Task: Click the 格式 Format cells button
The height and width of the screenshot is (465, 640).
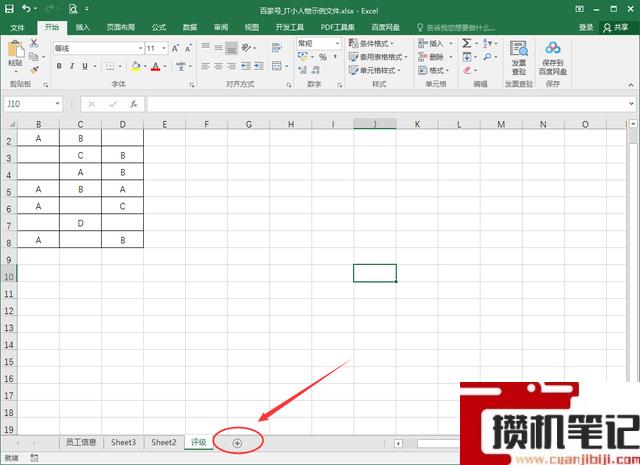Action: (433, 70)
